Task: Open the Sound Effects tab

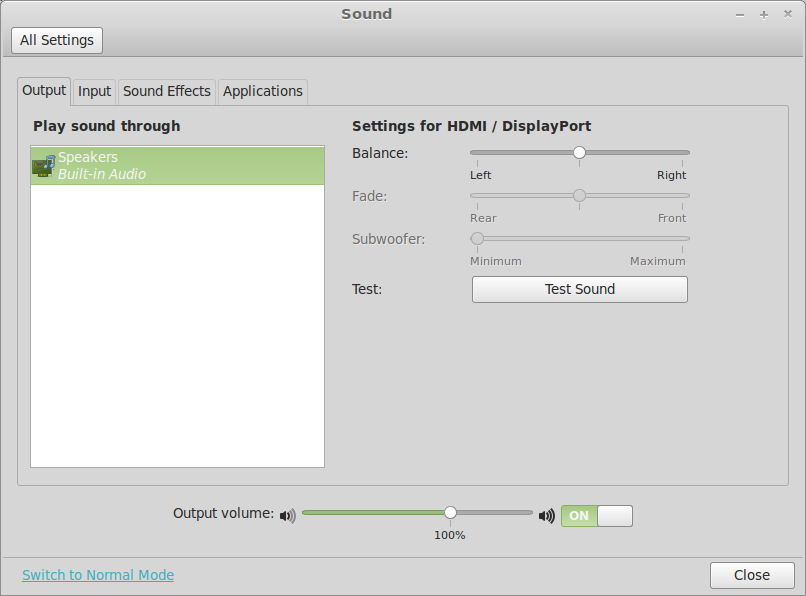Action: point(167,92)
